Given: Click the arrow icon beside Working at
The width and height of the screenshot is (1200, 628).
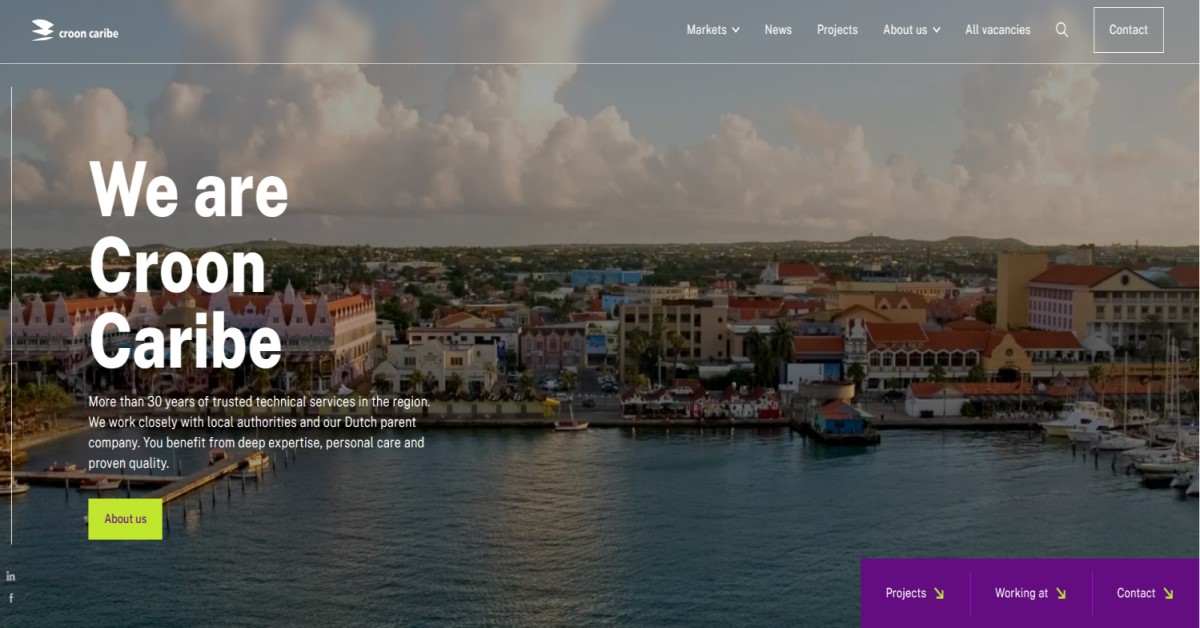Looking at the screenshot, I should pos(1061,593).
